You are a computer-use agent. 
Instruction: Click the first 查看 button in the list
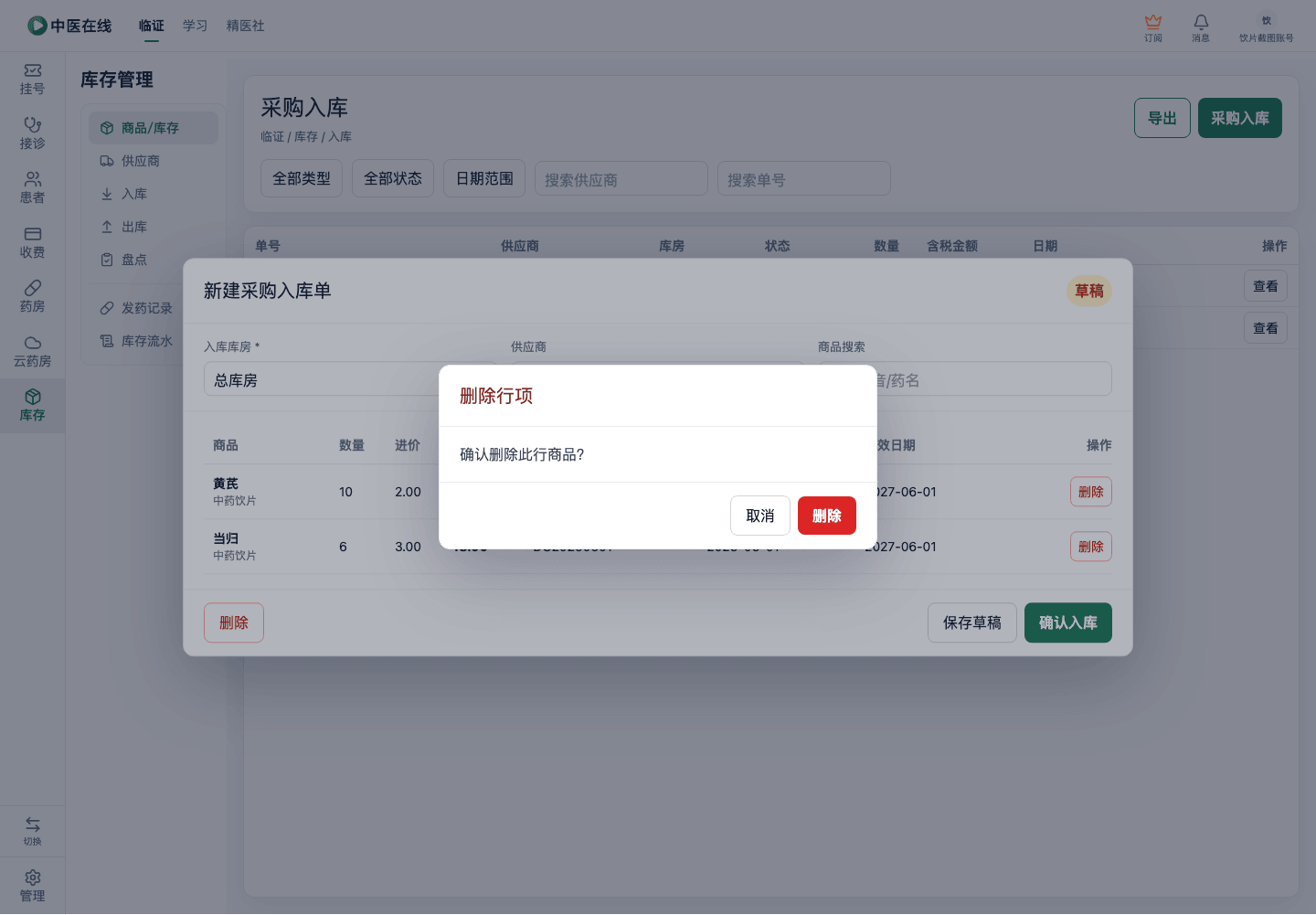click(1266, 286)
